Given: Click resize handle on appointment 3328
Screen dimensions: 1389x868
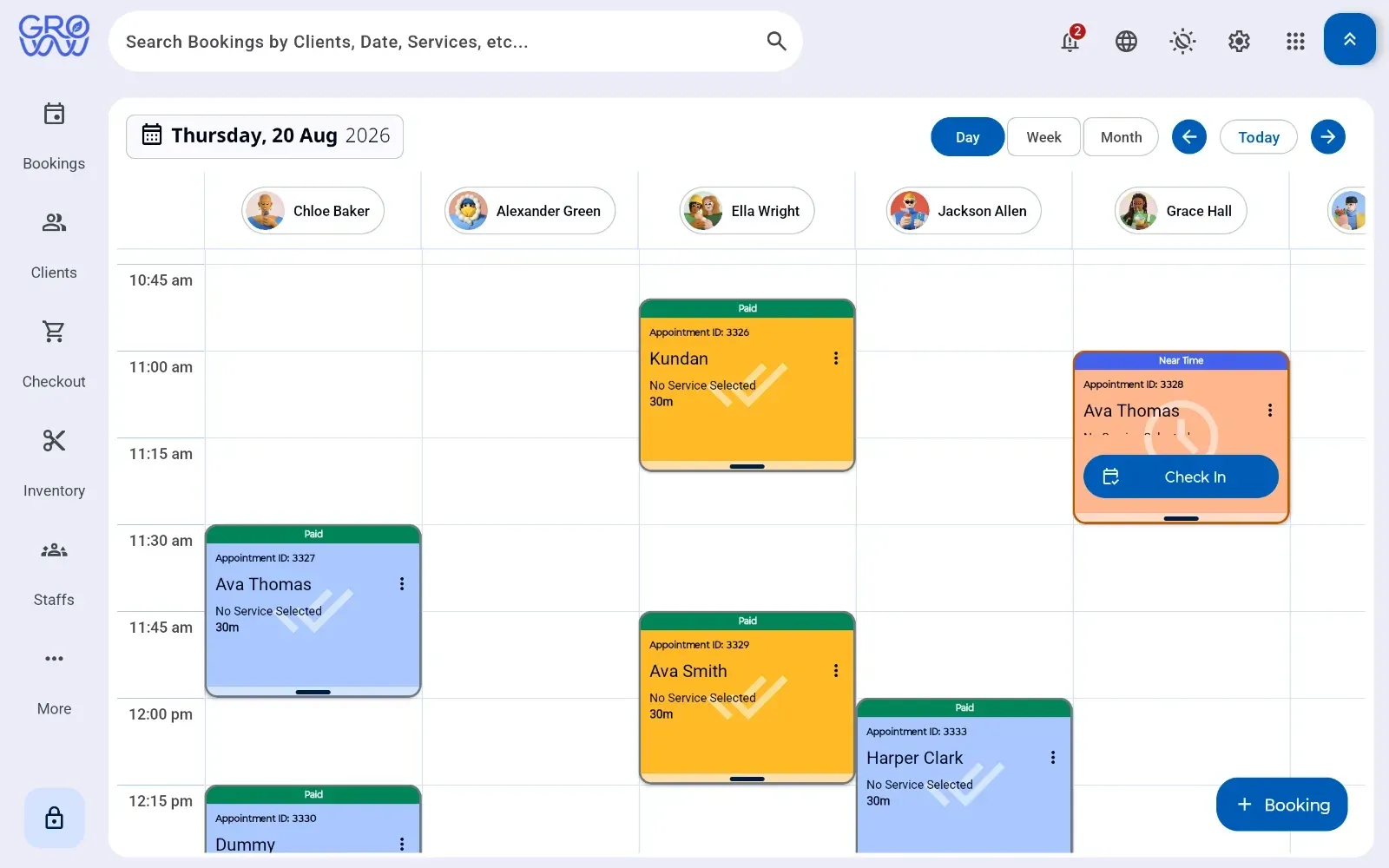Looking at the screenshot, I should pyautogui.click(x=1181, y=518).
